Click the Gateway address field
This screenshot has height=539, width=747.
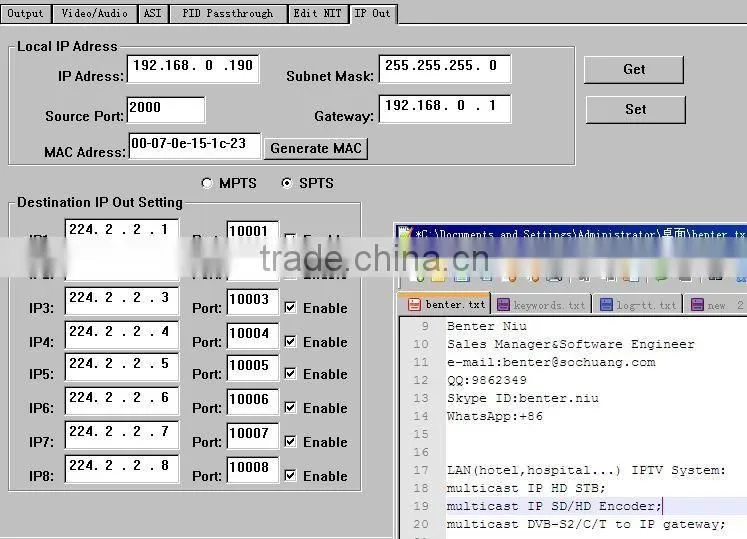445,109
